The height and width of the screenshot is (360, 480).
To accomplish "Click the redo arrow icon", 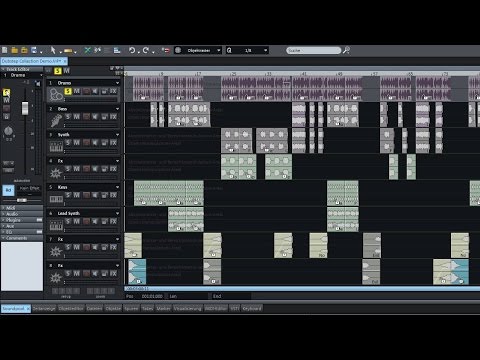I will pyautogui.click(x=146, y=50).
